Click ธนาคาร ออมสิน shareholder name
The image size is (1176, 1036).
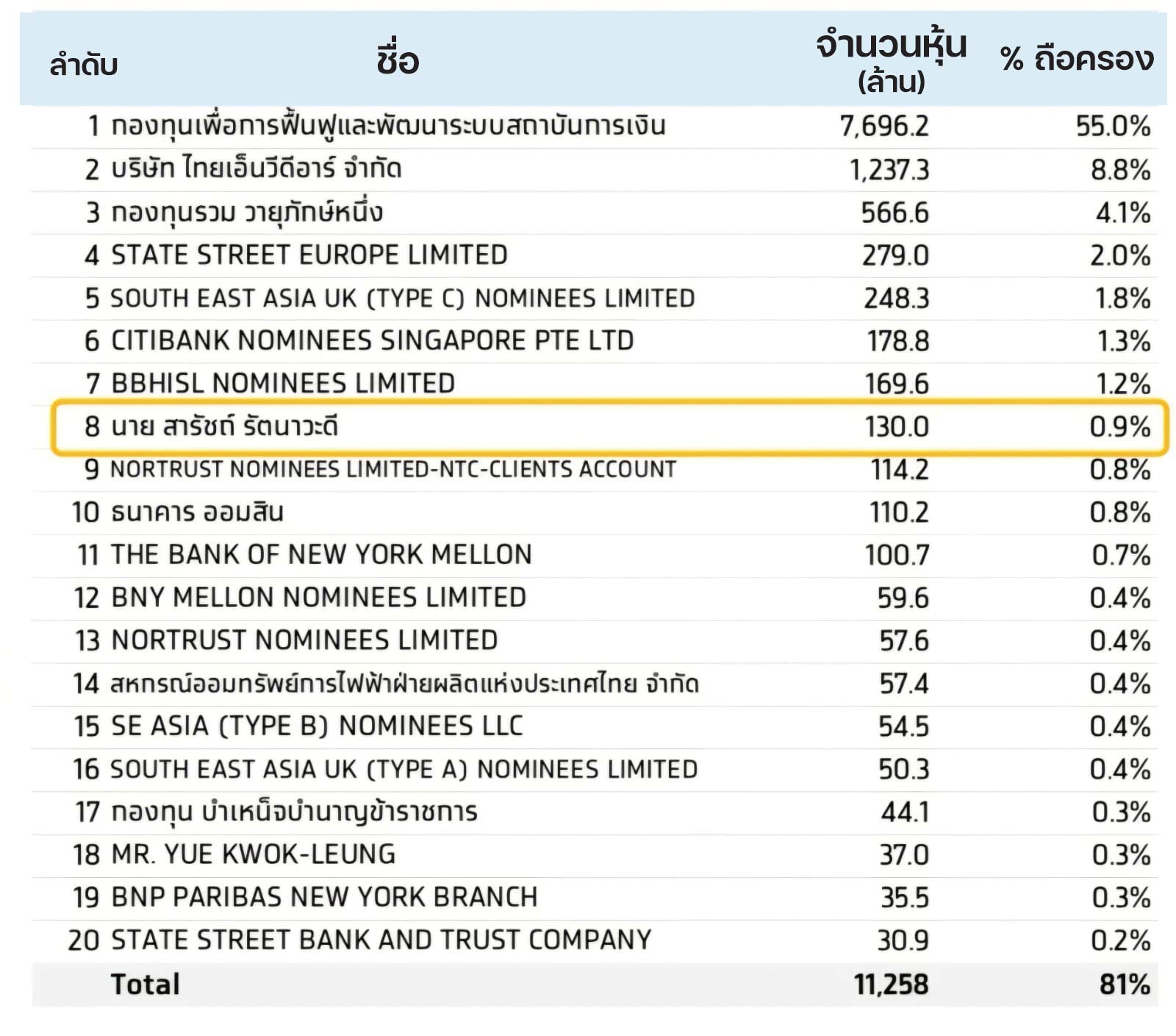coord(197,512)
